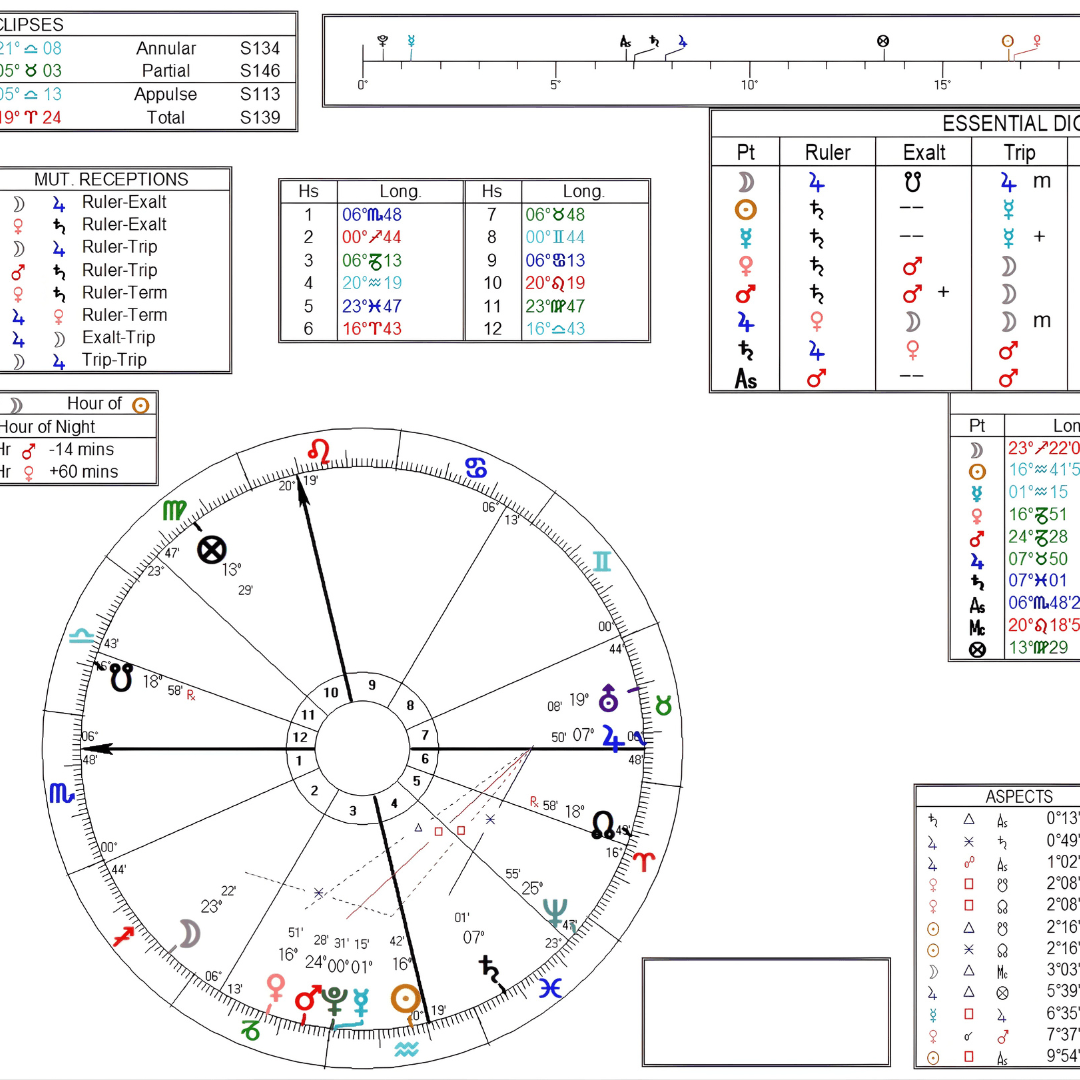Select the Pluto marker on the degree strip
The width and height of the screenshot is (1080, 1080).
[x=383, y=41]
